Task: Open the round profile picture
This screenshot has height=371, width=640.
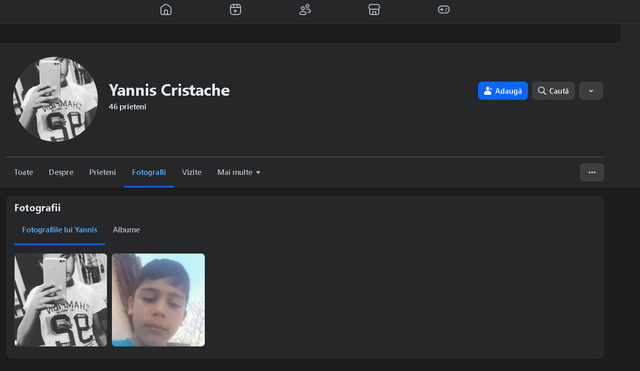Action: pos(56,99)
